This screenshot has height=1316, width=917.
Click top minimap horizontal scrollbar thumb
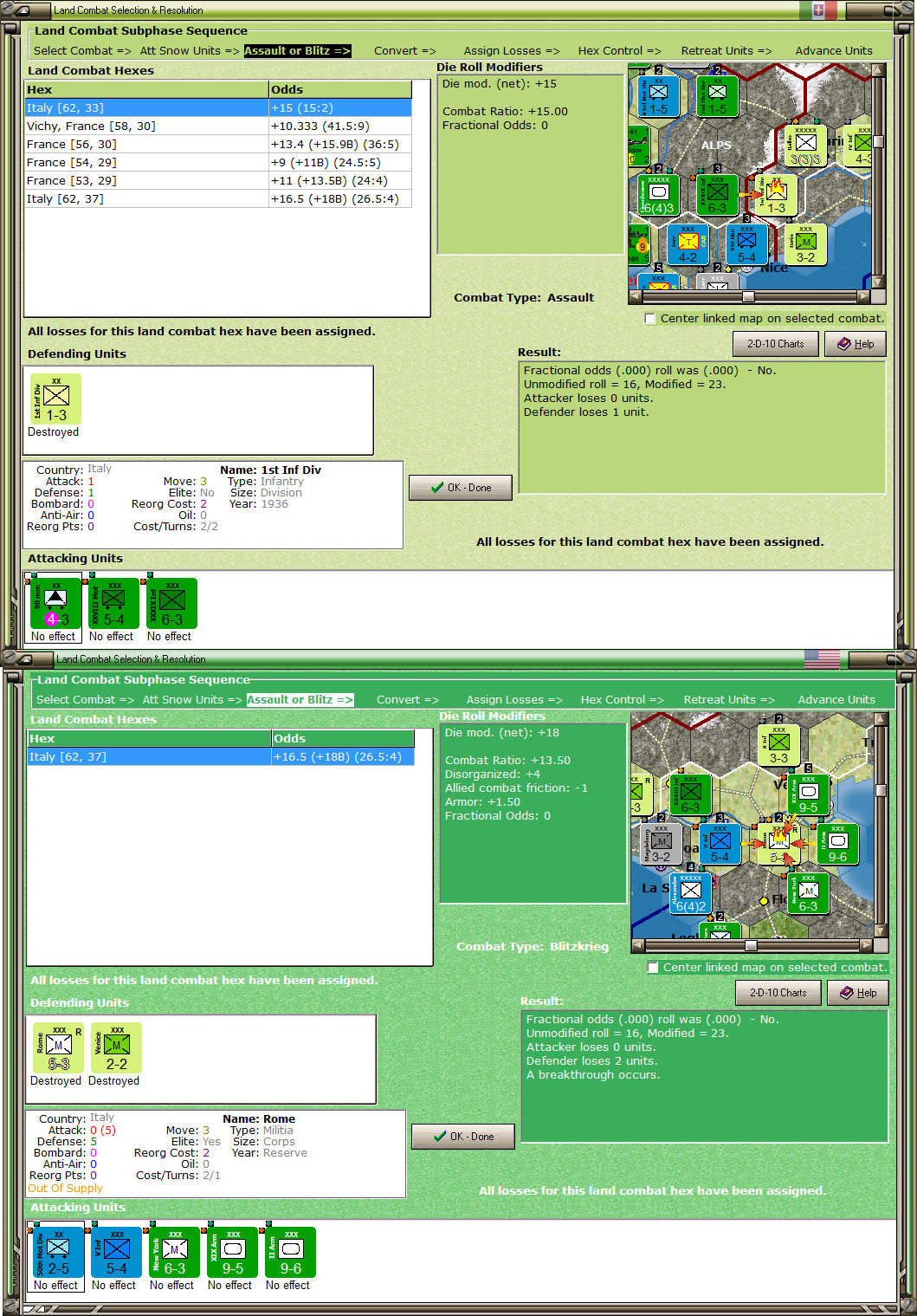pyautogui.click(x=748, y=296)
